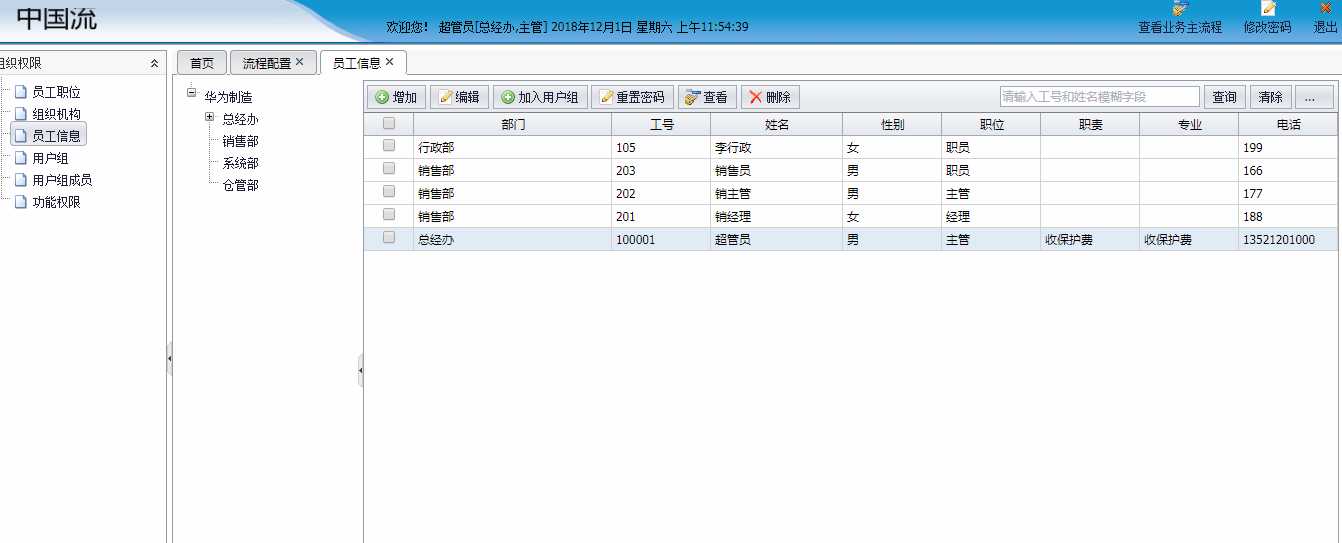This screenshot has height=543, width=1342.
Task: Open 查看业务主流程 in the header
Action: point(1180,19)
